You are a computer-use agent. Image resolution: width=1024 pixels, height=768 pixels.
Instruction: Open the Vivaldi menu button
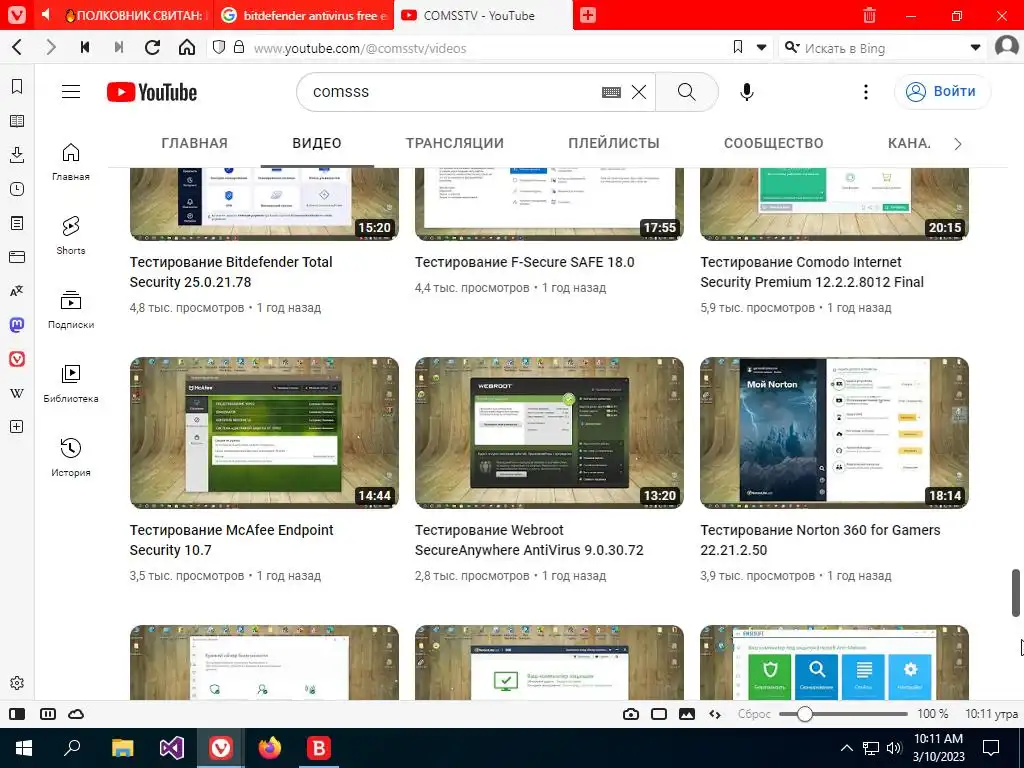point(17,15)
